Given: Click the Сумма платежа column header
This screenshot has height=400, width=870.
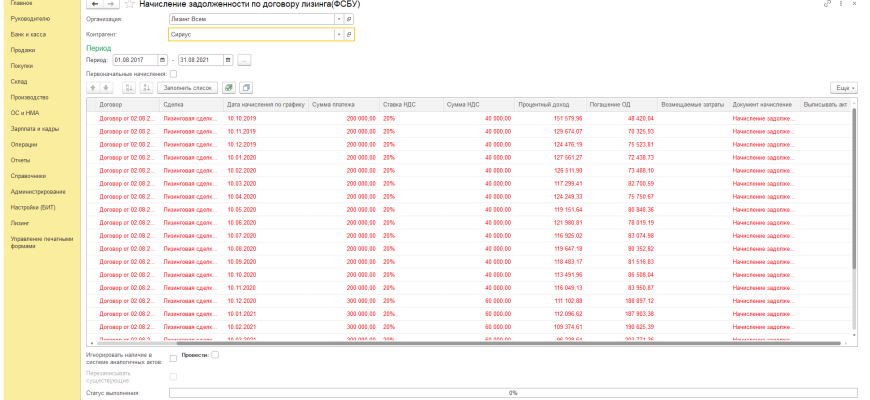Looking at the screenshot, I should [x=340, y=104].
